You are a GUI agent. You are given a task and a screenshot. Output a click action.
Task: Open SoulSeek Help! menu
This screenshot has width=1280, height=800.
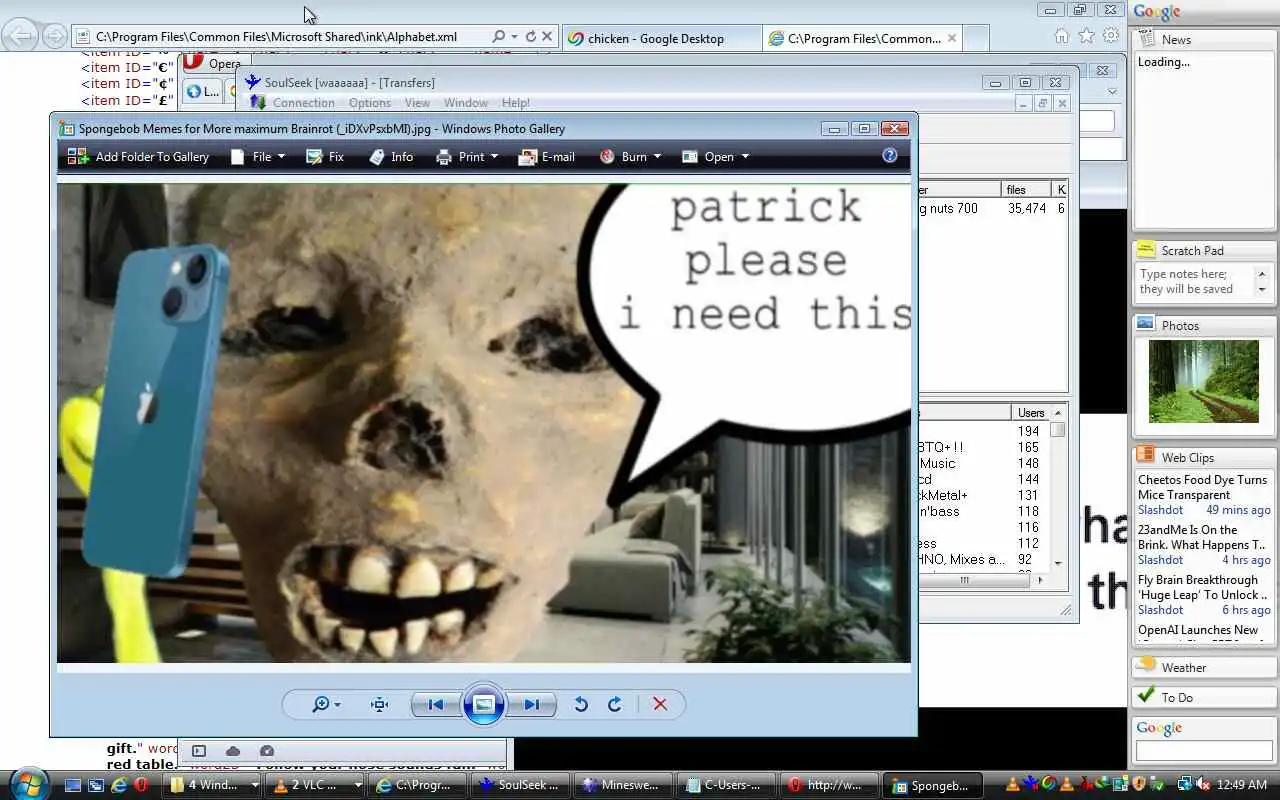point(516,103)
